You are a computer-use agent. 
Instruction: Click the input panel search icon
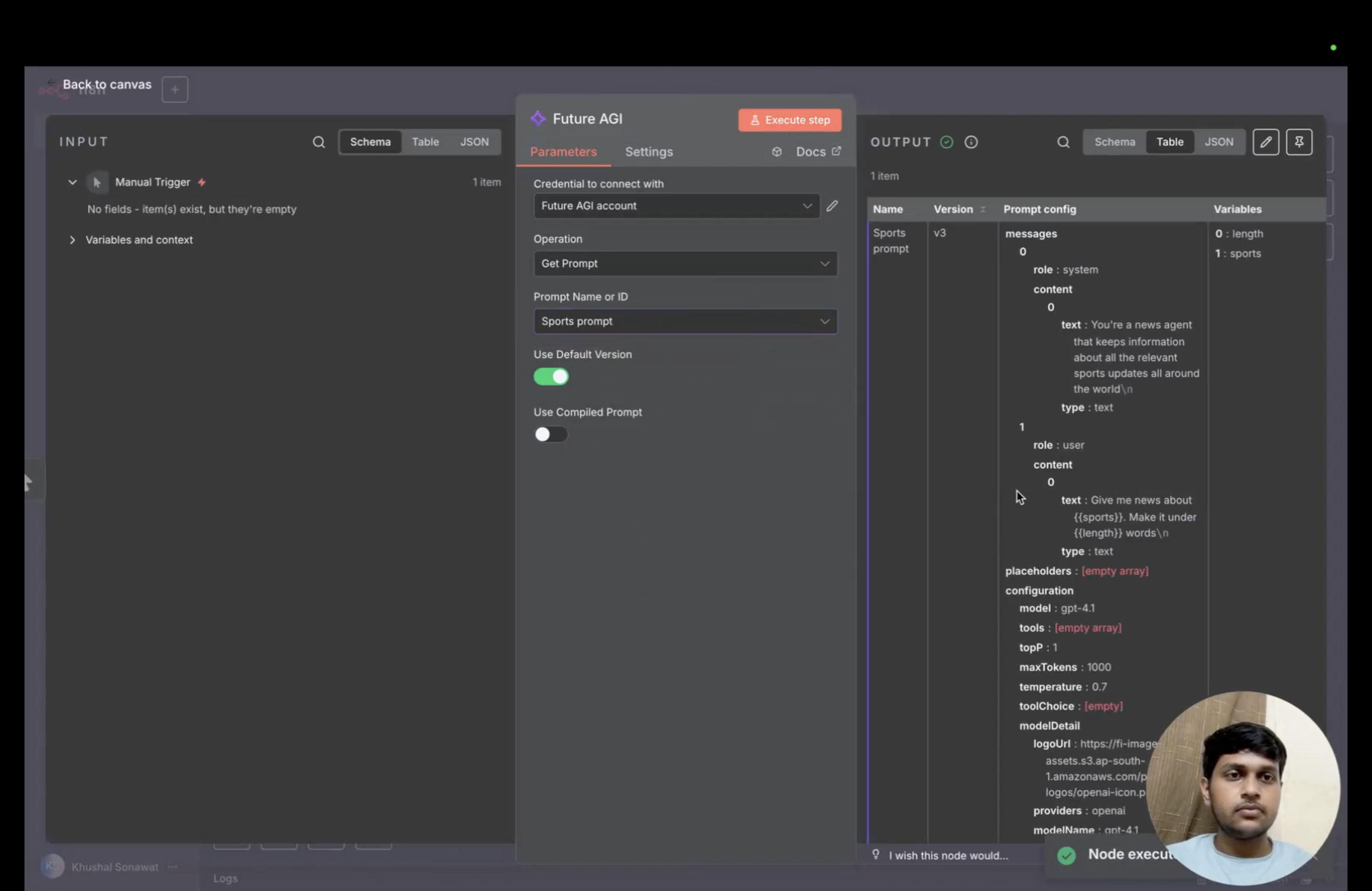point(319,142)
